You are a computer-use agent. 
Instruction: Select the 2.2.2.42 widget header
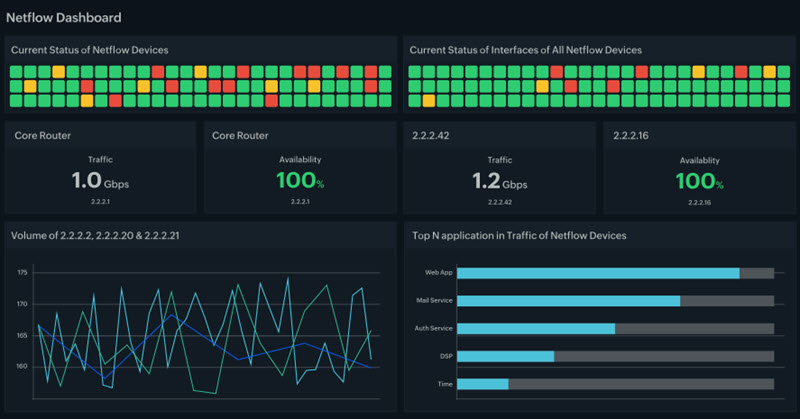click(431, 136)
